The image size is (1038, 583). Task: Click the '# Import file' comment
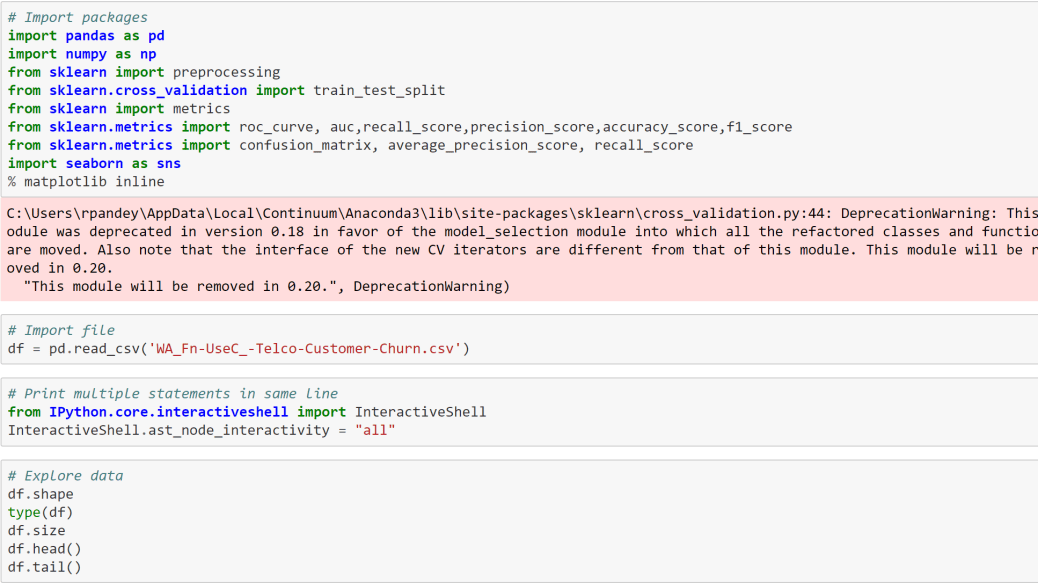pos(61,330)
